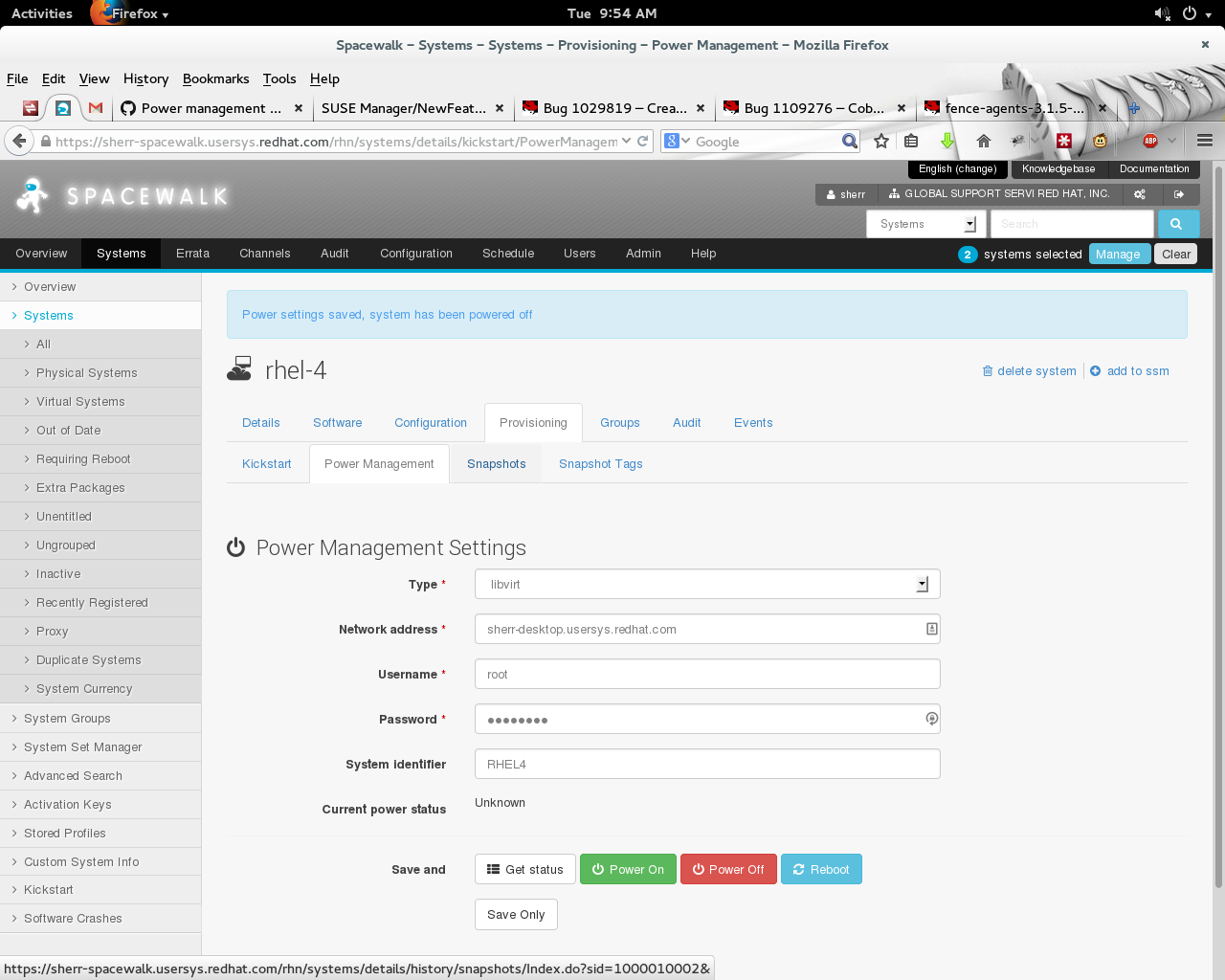This screenshot has height=980, width=1225.
Task: Bookmark this page with the star icon
Action: pyautogui.click(x=881, y=141)
